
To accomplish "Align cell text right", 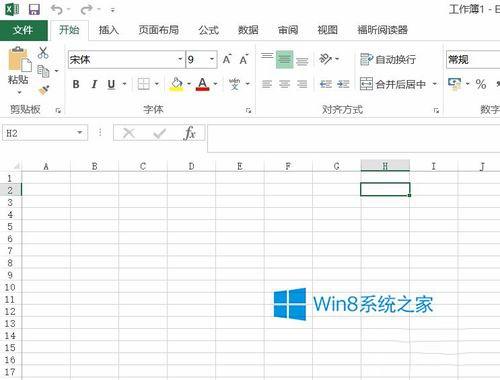I will pyautogui.click(x=302, y=84).
